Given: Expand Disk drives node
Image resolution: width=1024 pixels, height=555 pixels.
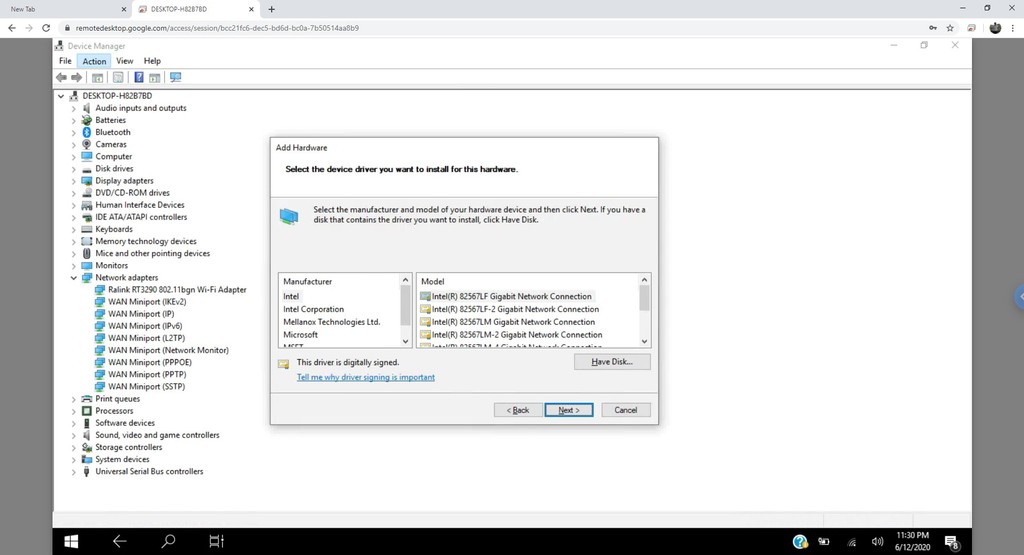Looking at the screenshot, I should [x=74, y=169].
